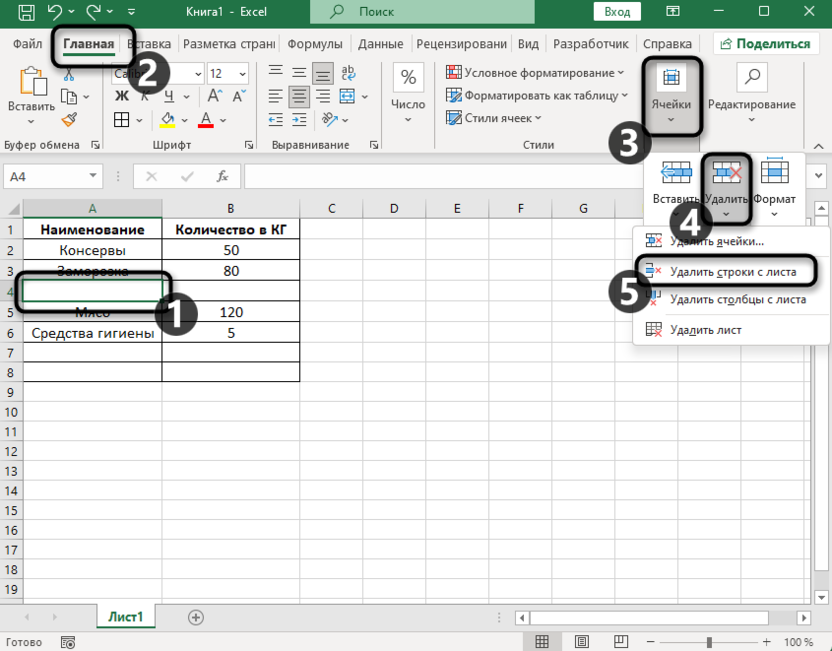Screen dimensions: 832x651
Task: Toggle Wrap Text icon
Action: [348, 73]
